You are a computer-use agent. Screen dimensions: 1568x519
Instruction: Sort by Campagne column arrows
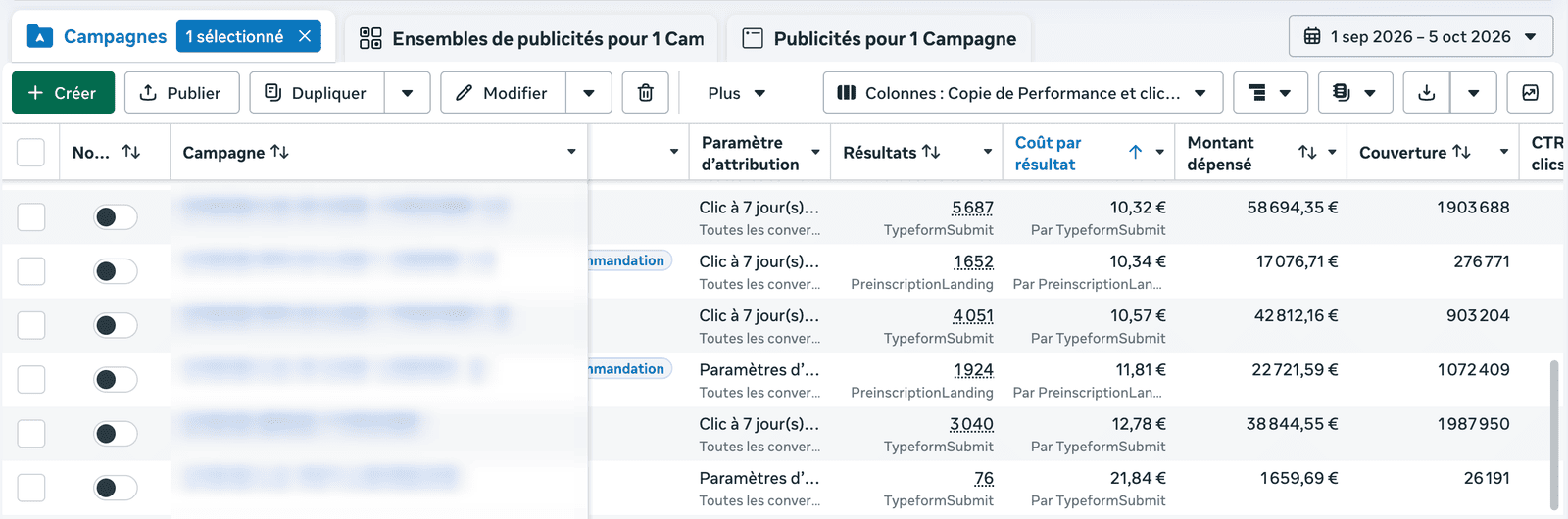click(x=279, y=152)
